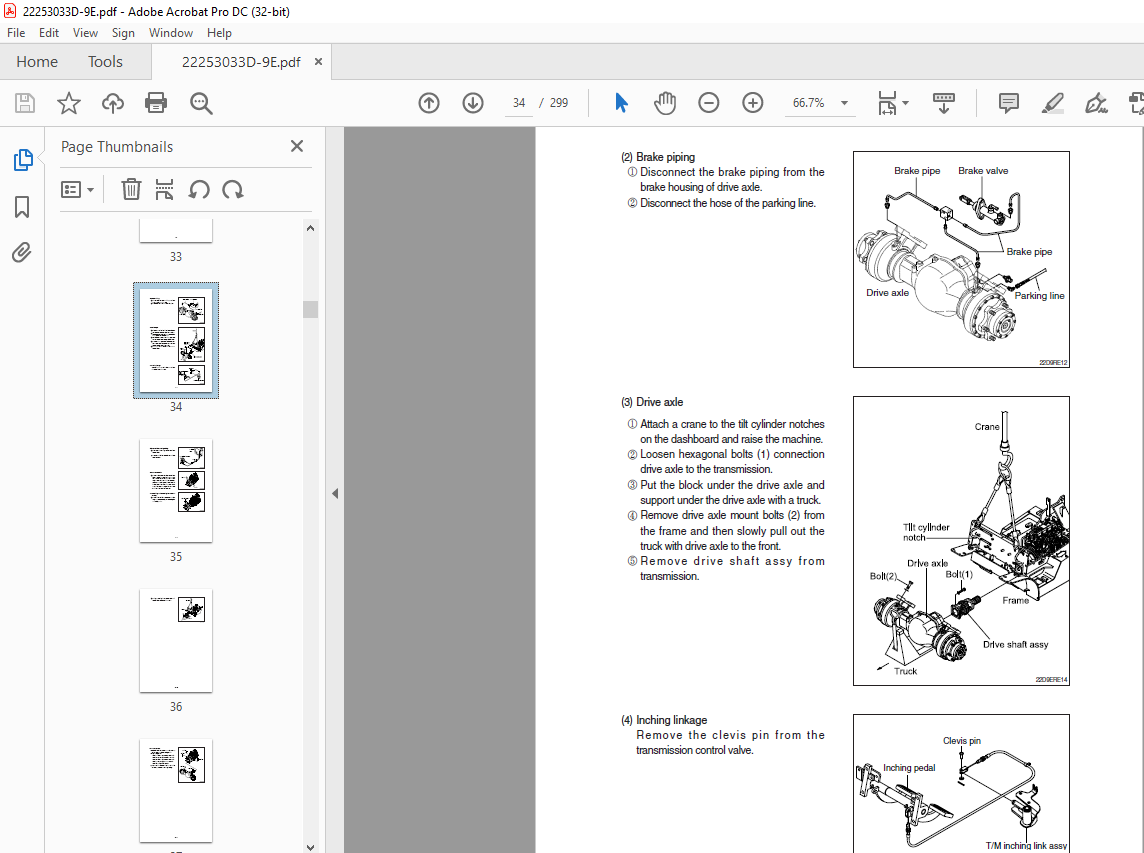Open the Help menu
The height and width of the screenshot is (853, 1144).
click(x=219, y=33)
